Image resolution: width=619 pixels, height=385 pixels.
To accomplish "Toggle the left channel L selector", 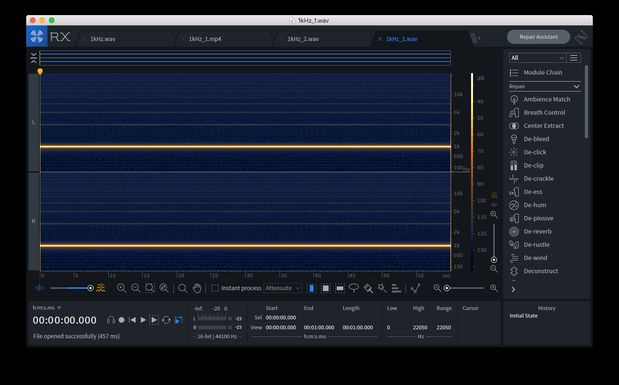I will click(x=34, y=122).
